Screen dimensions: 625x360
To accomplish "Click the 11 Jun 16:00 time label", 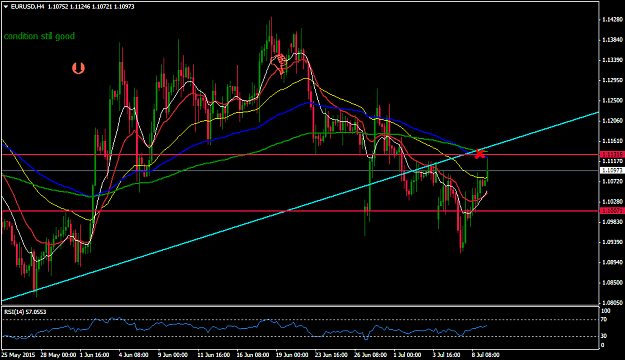I will point(214,354).
